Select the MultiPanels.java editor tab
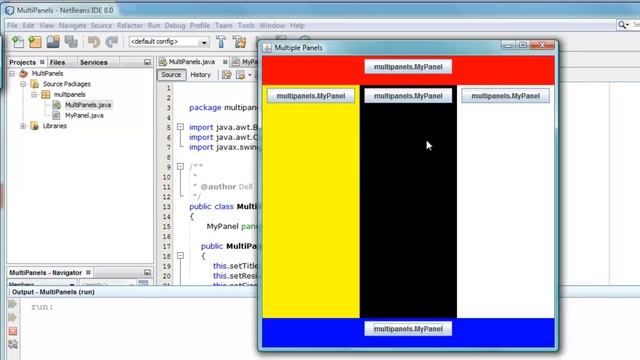 (x=191, y=62)
